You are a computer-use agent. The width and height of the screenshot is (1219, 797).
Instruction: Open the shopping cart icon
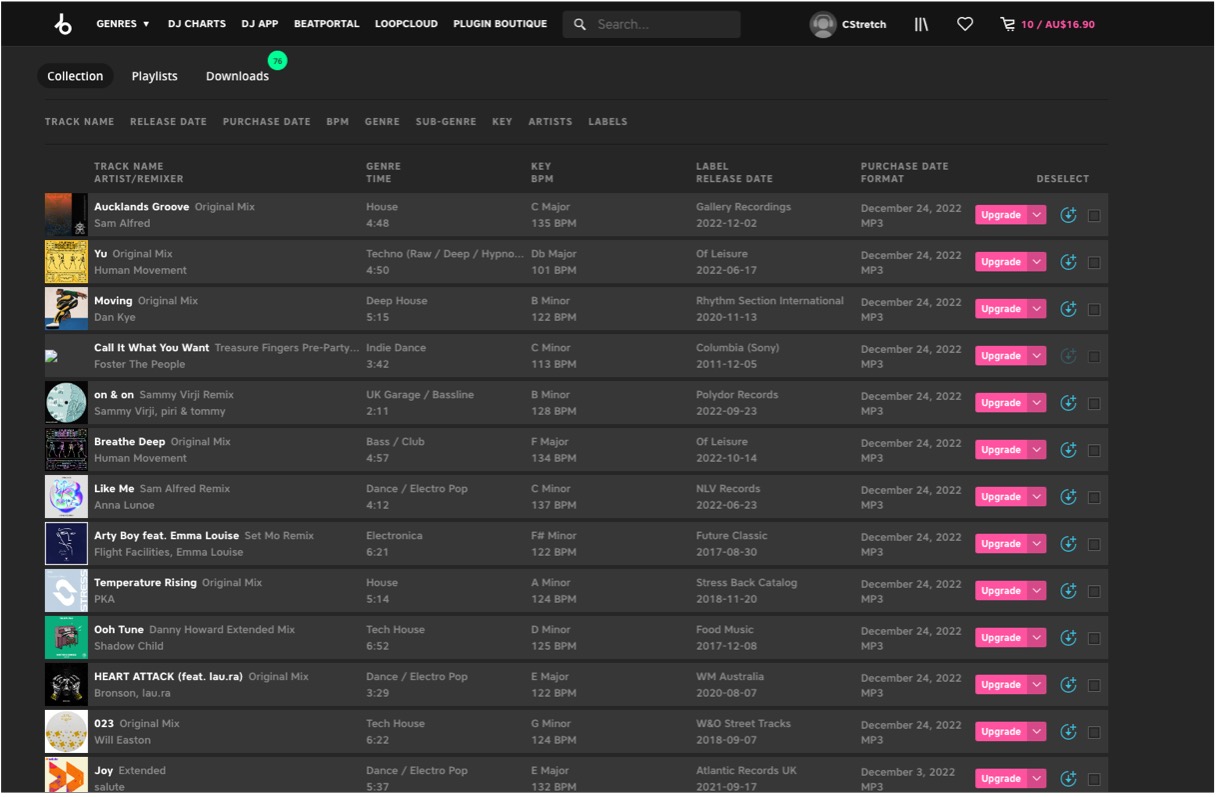point(1007,24)
